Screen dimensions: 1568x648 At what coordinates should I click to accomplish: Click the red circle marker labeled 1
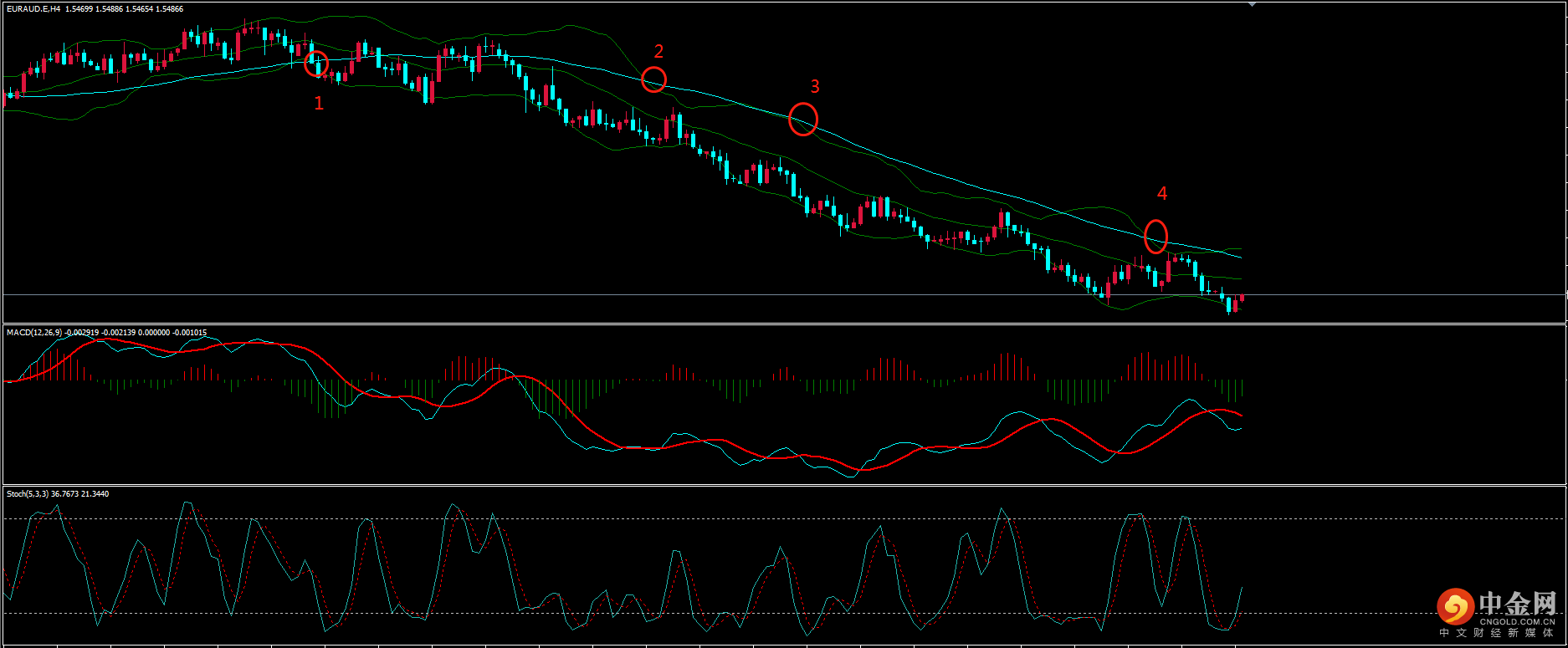[x=316, y=64]
